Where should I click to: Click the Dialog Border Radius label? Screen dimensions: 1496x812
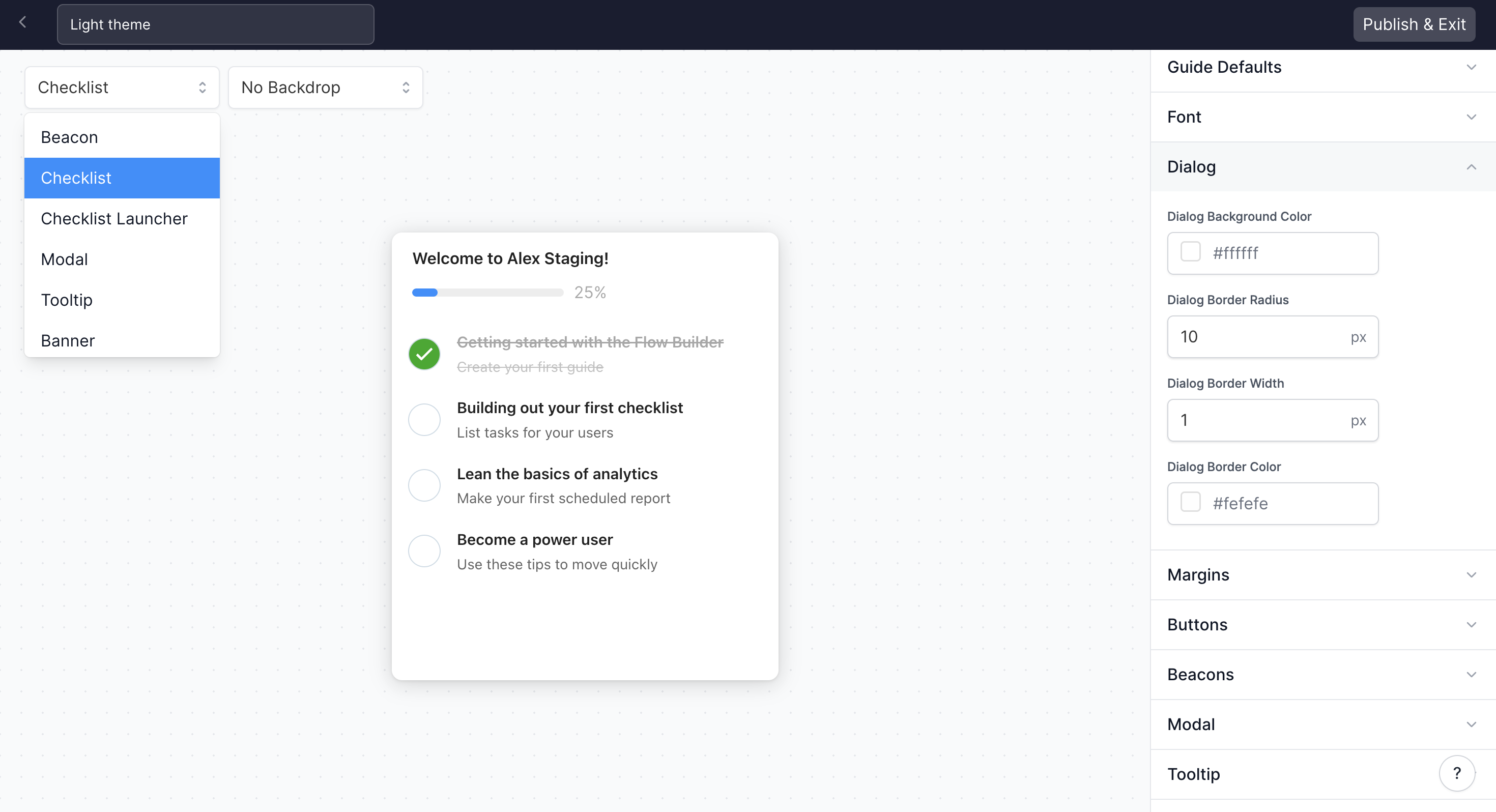pyautogui.click(x=1228, y=300)
